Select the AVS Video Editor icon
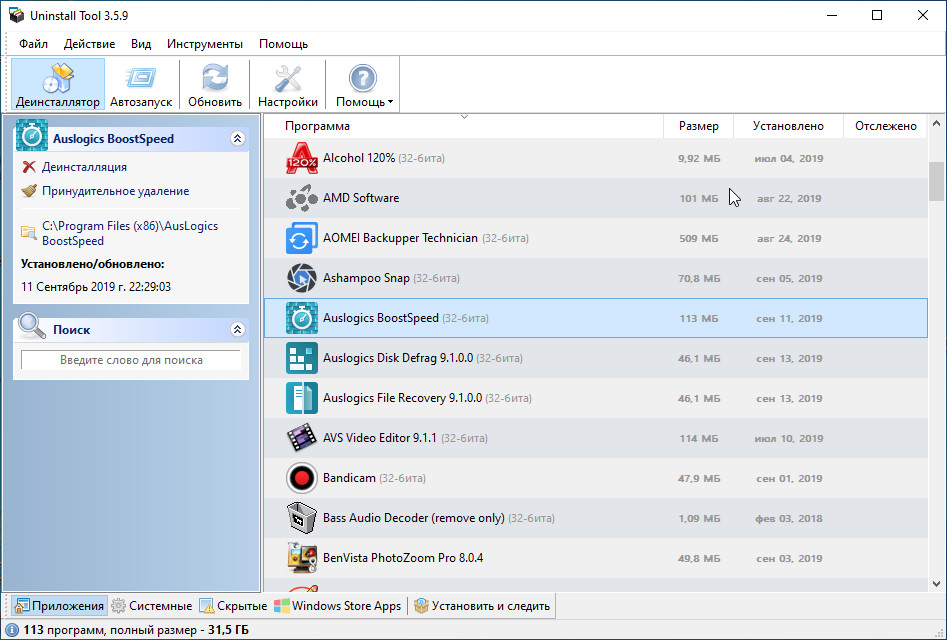Viewport: 947px width, 640px height. [301, 438]
